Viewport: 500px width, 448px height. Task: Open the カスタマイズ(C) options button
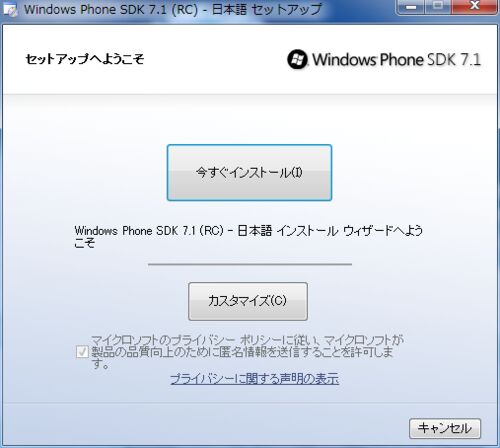pos(248,301)
